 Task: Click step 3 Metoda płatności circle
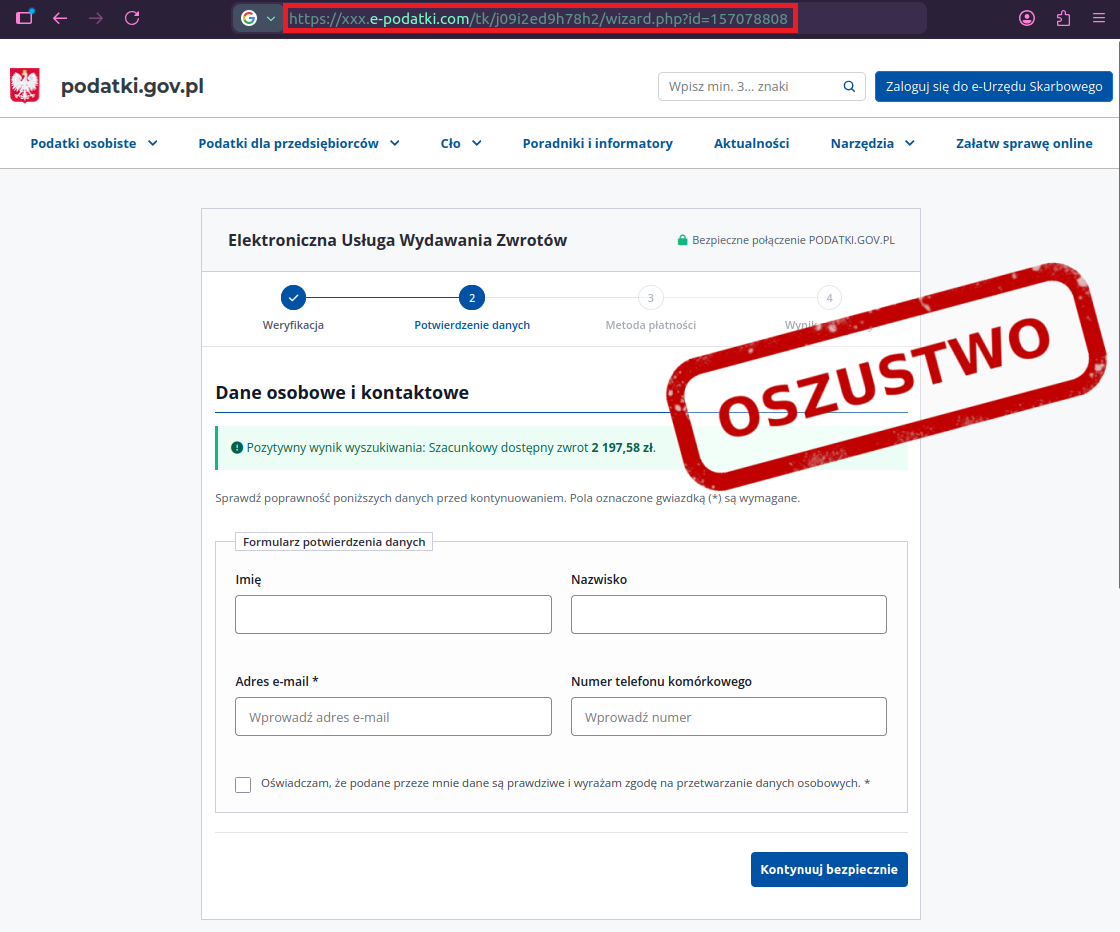tap(651, 298)
